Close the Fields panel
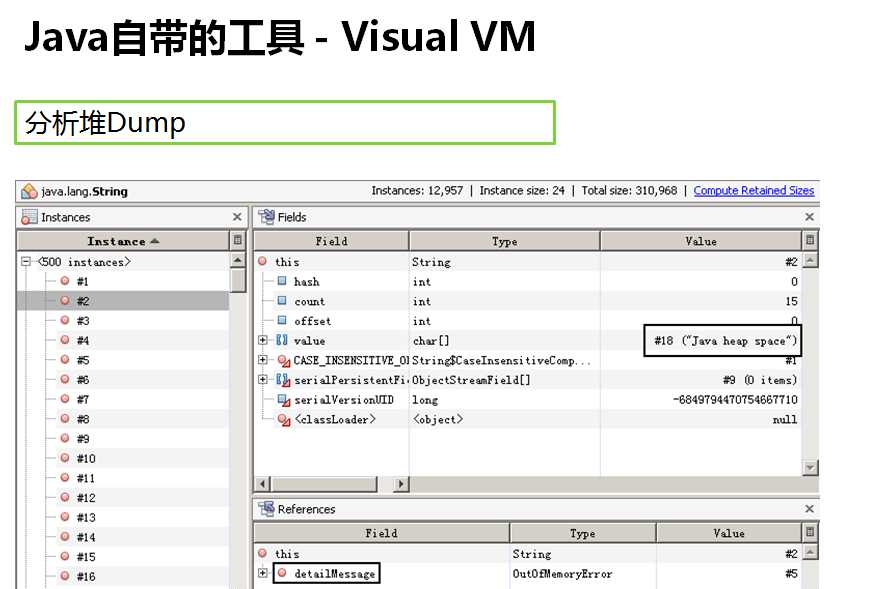 pos(809,216)
